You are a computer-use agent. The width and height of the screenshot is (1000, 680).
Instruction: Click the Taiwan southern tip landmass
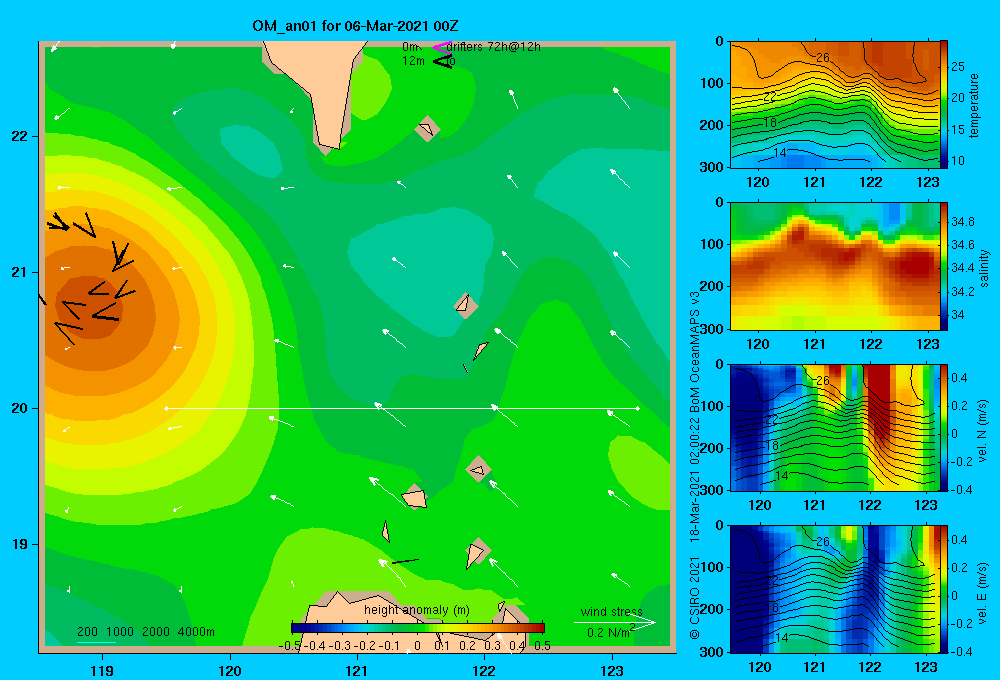click(324, 89)
